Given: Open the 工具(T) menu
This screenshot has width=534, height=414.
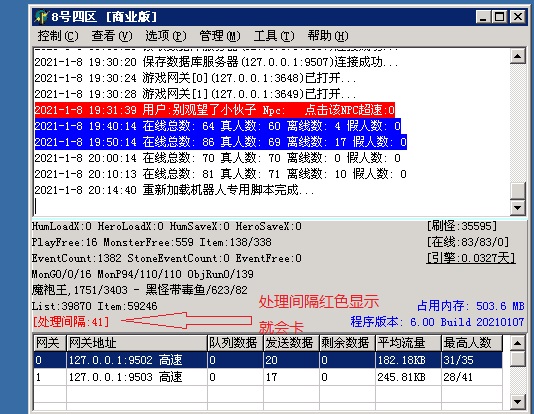Looking at the screenshot, I should click(274, 36).
